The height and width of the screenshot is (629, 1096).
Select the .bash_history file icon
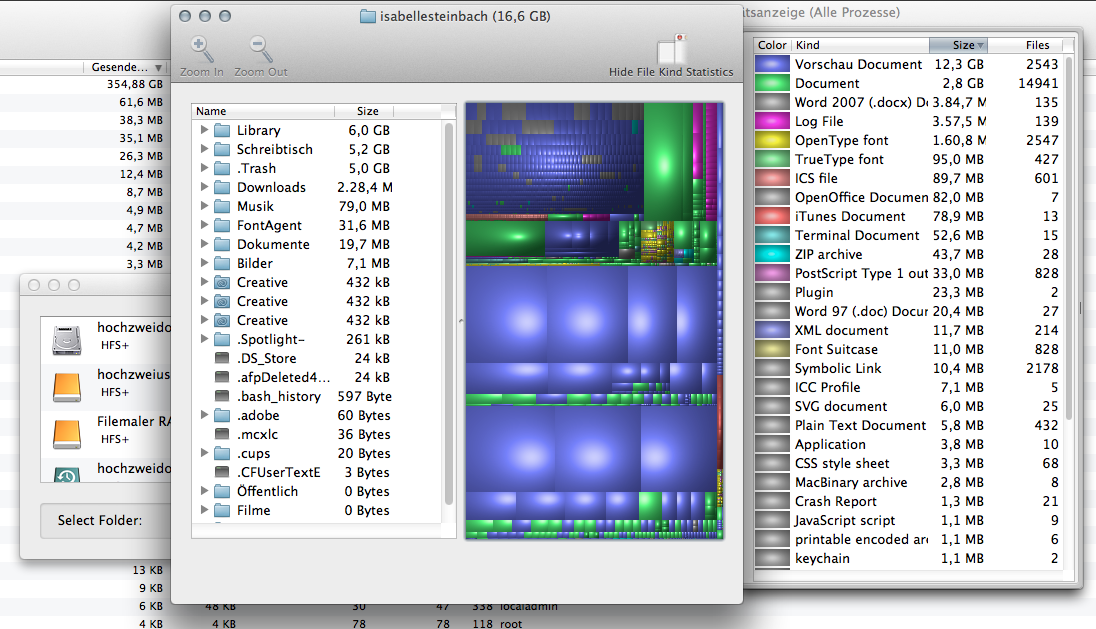(222, 396)
